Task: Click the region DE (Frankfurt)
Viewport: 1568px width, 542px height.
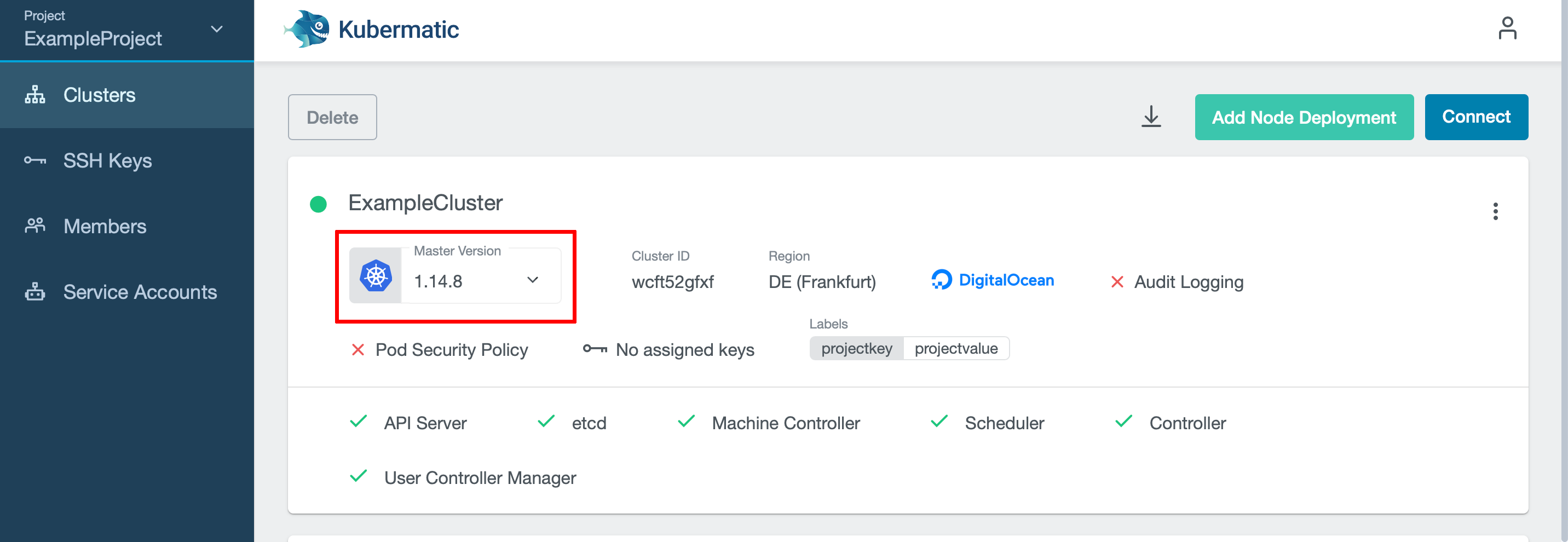Action: 822,282
